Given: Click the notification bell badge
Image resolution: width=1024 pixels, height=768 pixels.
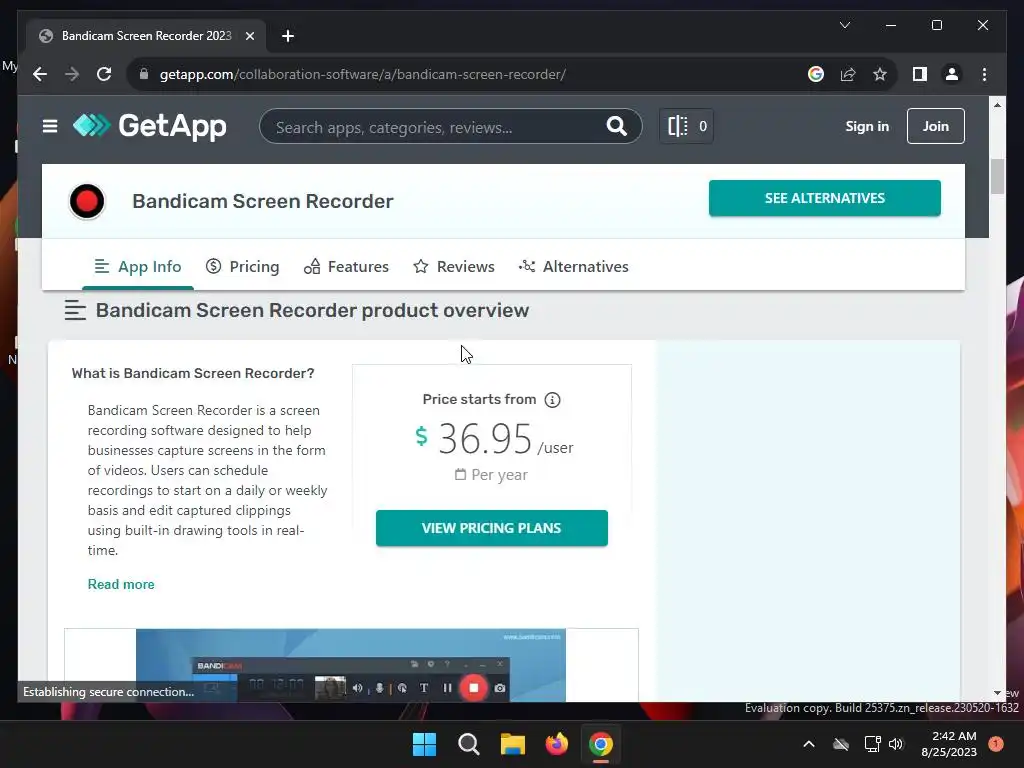Looking at the screenshot, I should pyautogui.click(x=995, y=744).
